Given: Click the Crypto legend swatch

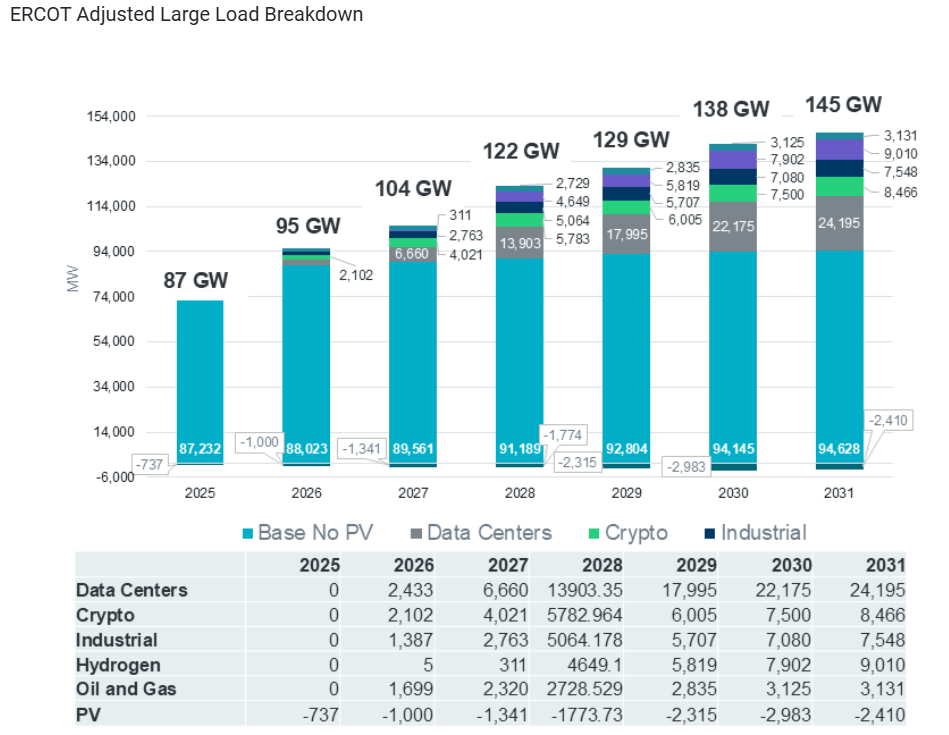Looking at the screenshot, I should [594, 533].
